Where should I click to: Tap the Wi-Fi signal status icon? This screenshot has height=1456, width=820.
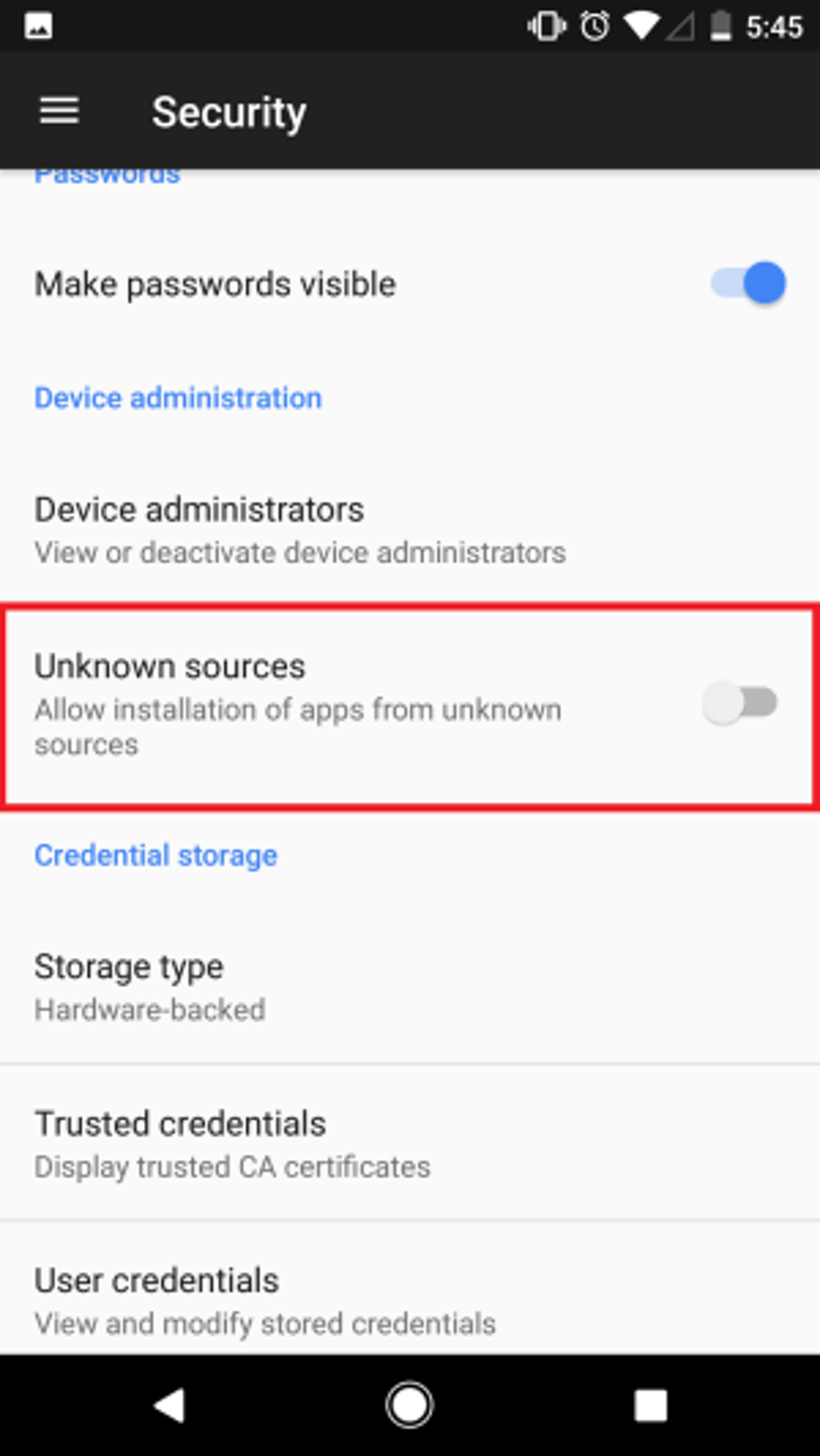(x=642, y=27)
